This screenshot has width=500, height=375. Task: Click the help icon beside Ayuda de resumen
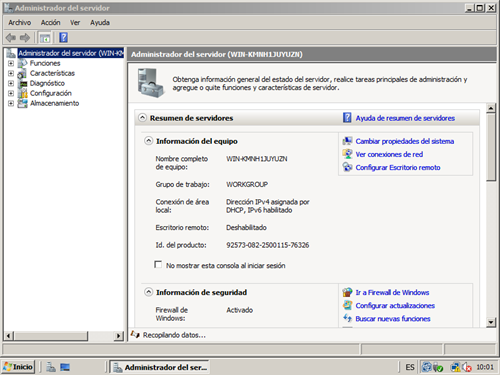pyautogui.click(x=347, y=118)
